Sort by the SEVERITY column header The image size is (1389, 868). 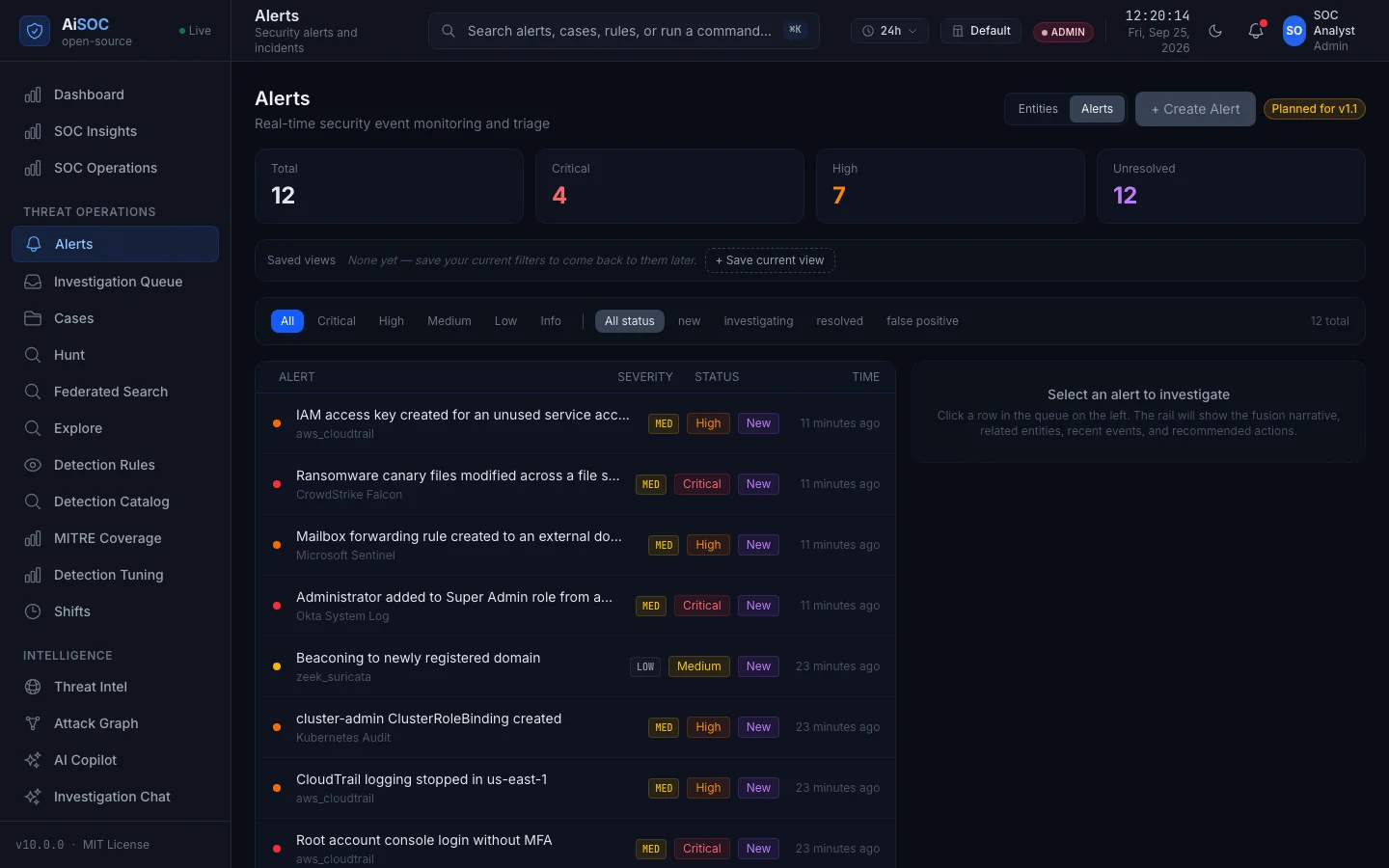coord(645,377)
